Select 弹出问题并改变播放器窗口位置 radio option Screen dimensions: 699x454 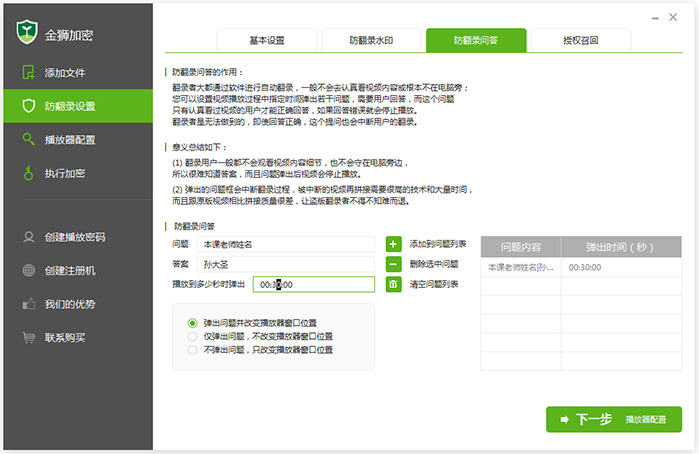(x=192, y=323)
